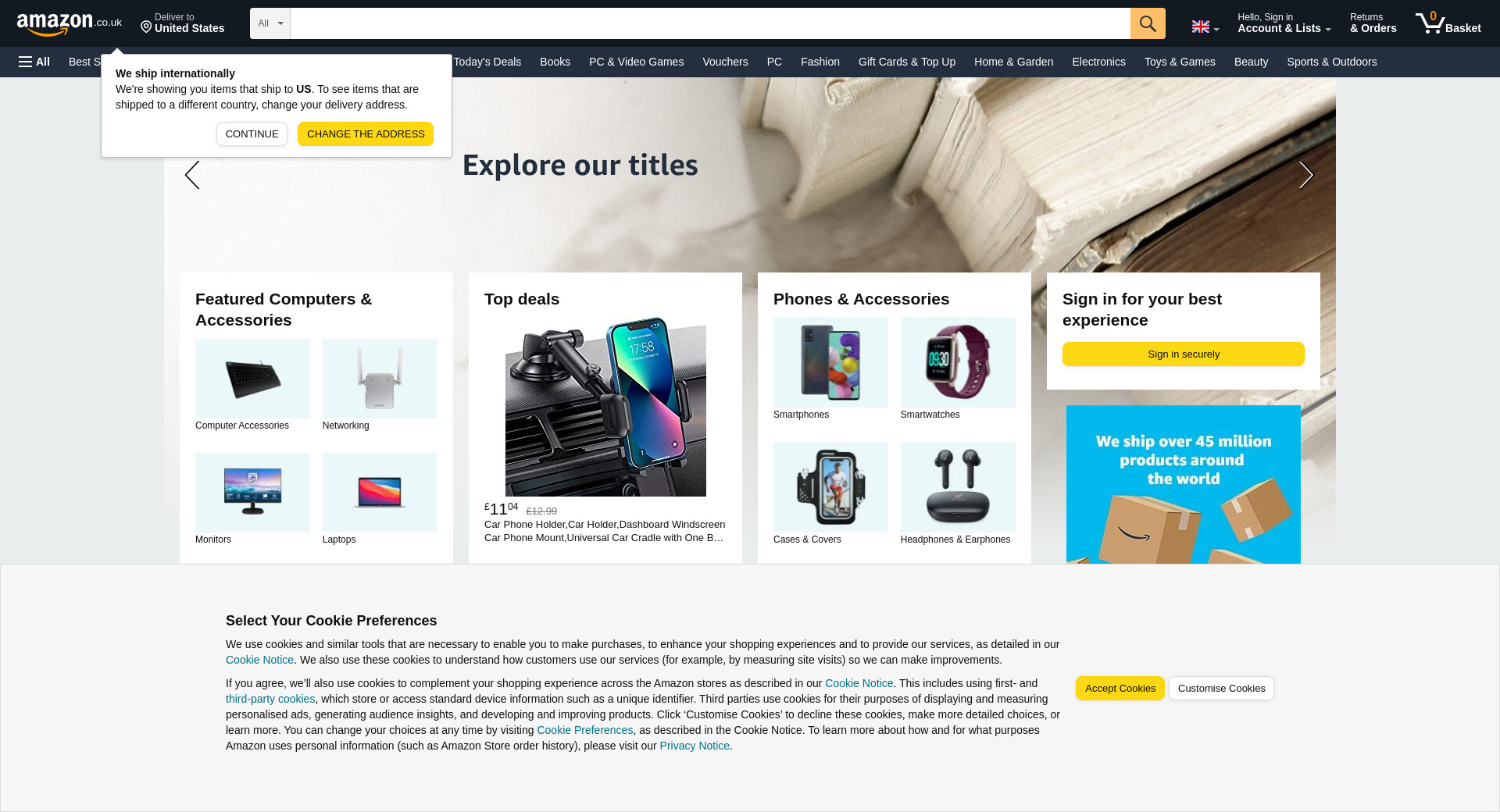Click CHANGE THE ADDRESS button
This screenshot has height=812, width=1500.
click(x=366, y=134)
